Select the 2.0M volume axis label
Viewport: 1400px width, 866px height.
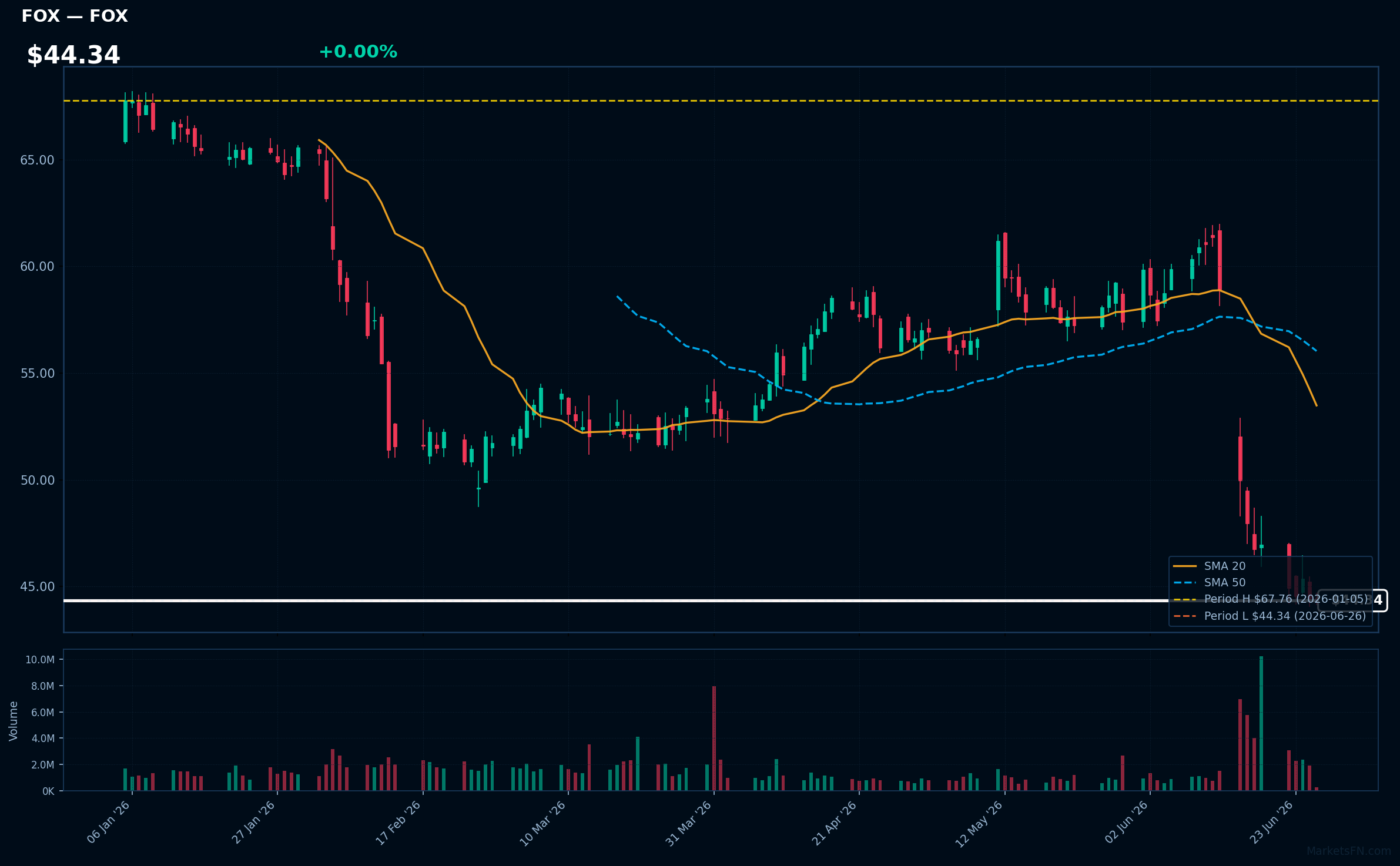[43, 765]
